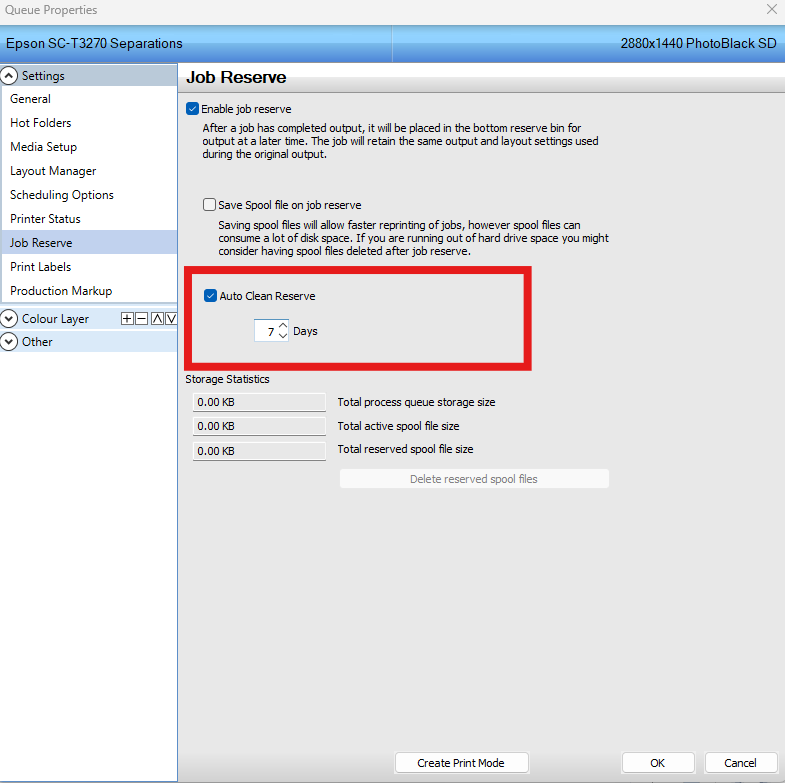This screenshot has width=785, height=783.
Task: Click Delete reserved spool files button
Action: (x=474, y=479)
